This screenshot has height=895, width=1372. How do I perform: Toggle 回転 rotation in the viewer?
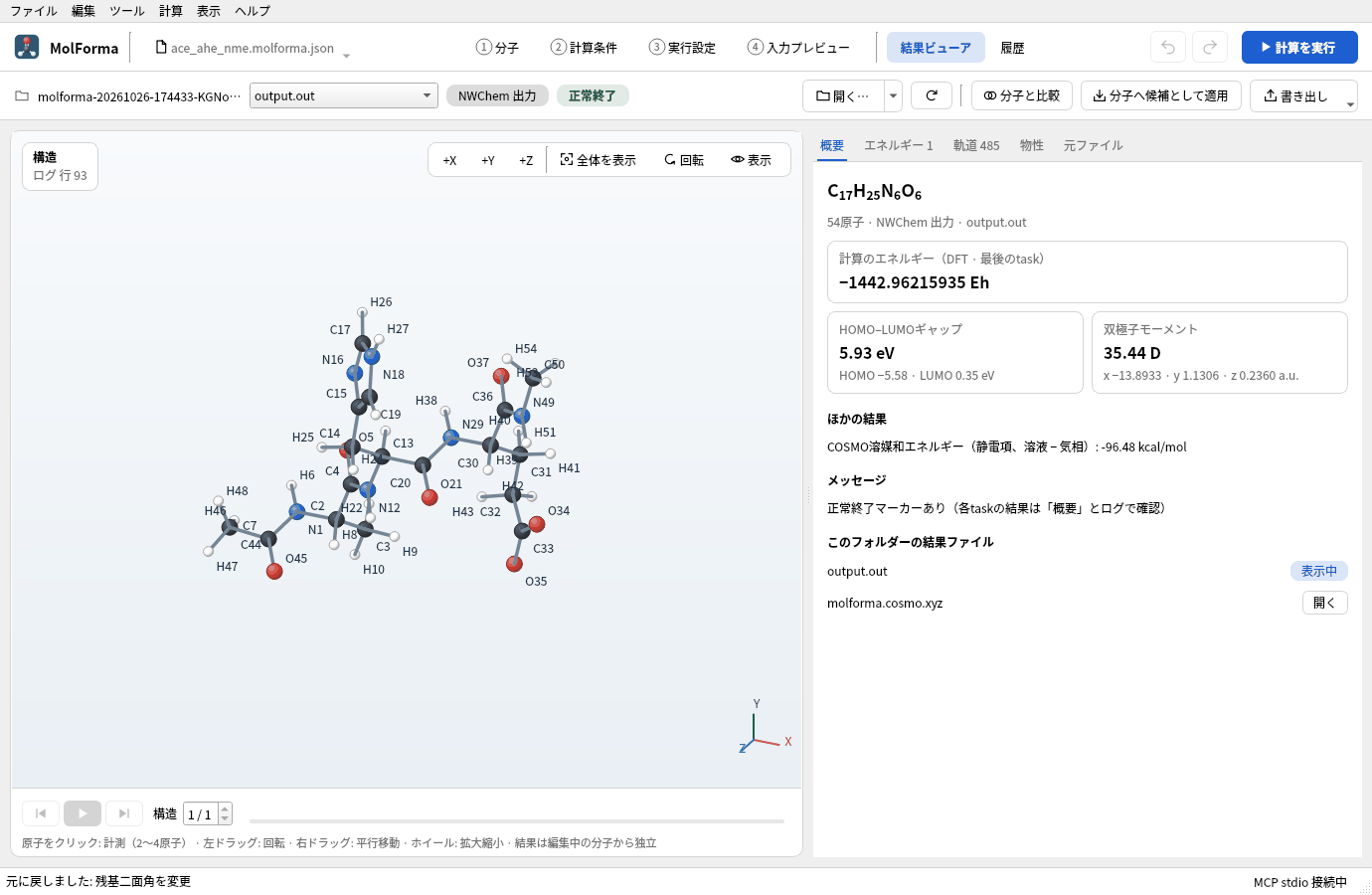click(684, 160)
